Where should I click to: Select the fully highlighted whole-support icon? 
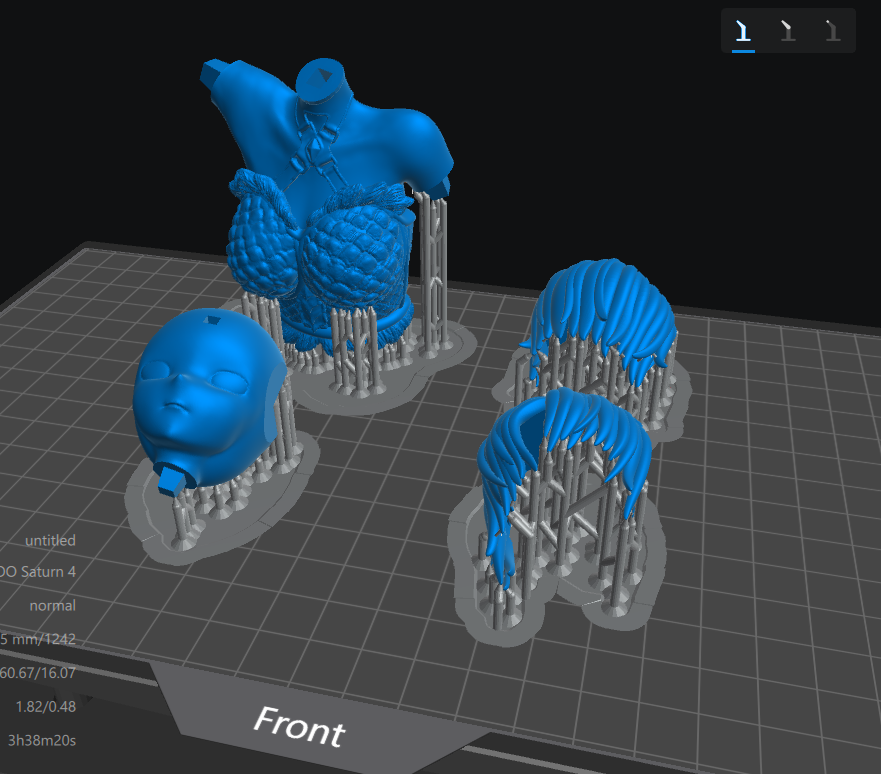743,30
